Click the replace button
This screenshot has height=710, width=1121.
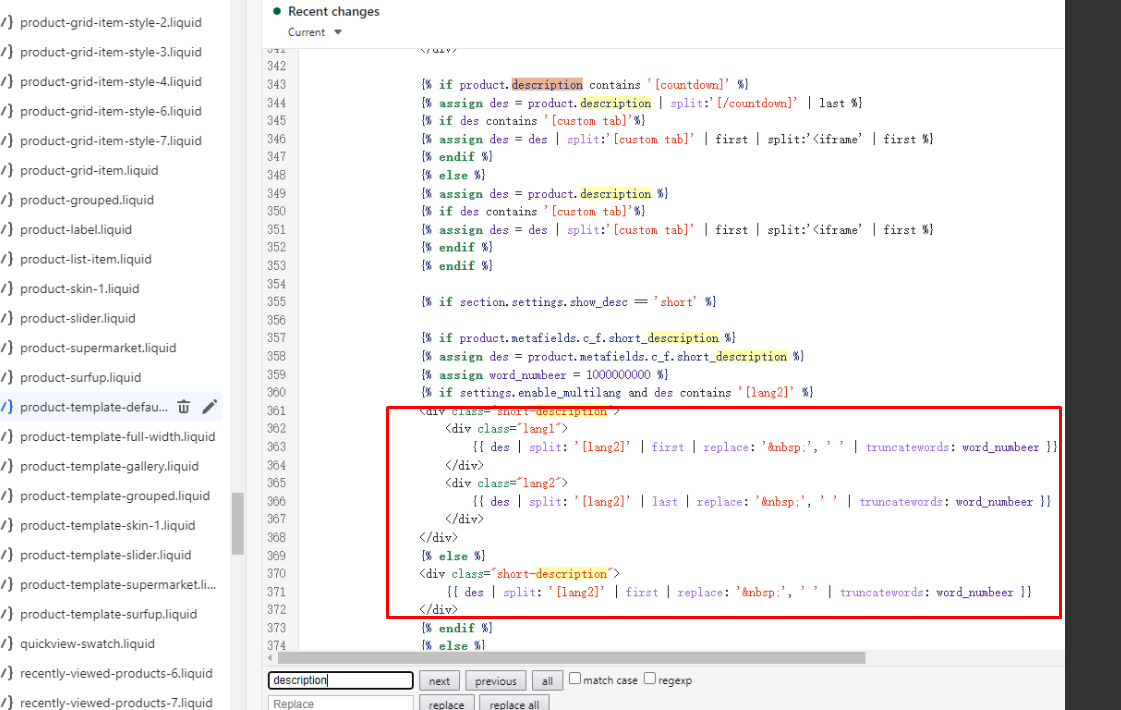(446, 704)
